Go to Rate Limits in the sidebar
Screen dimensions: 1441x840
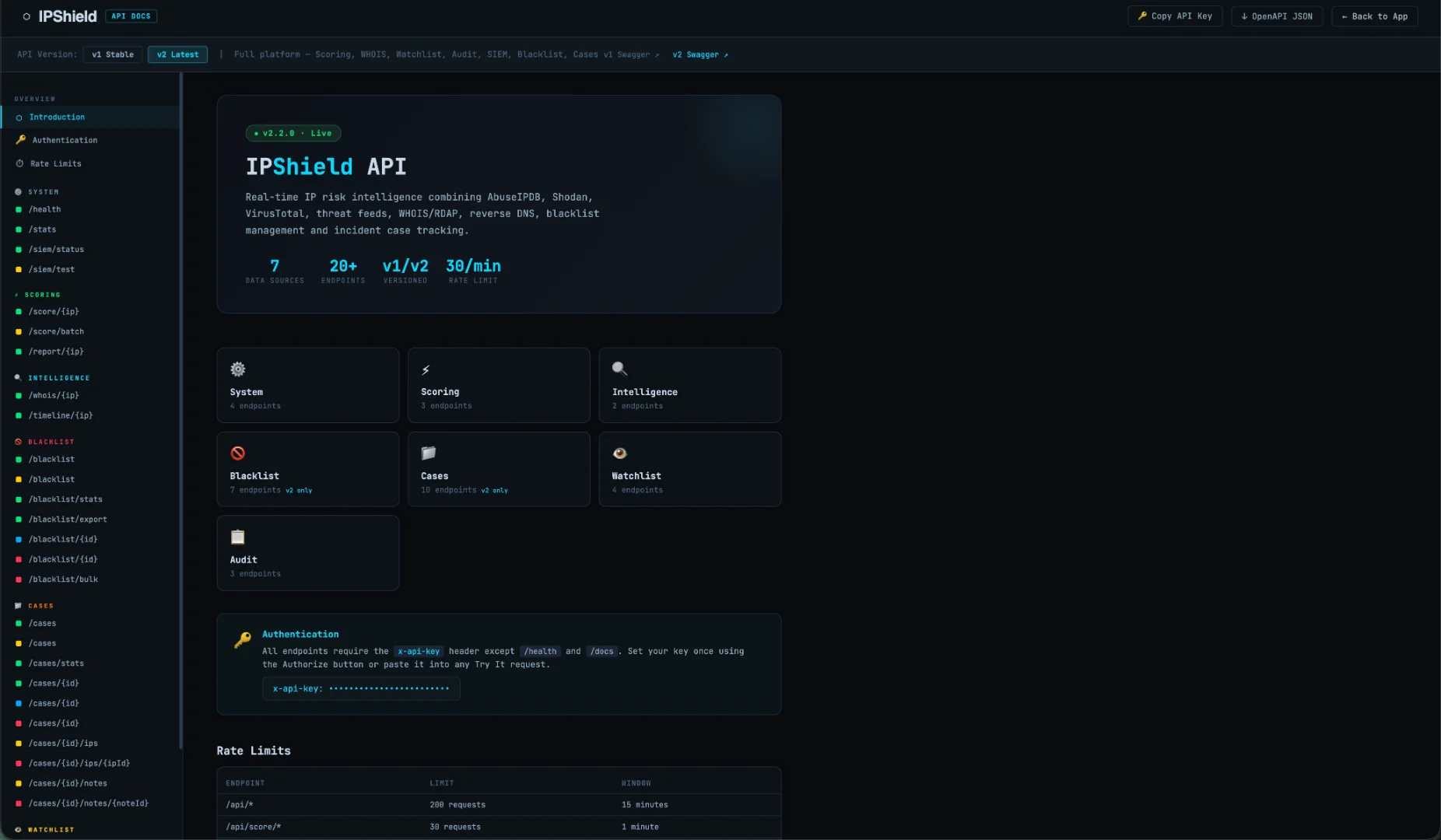(x=90, y=163)
